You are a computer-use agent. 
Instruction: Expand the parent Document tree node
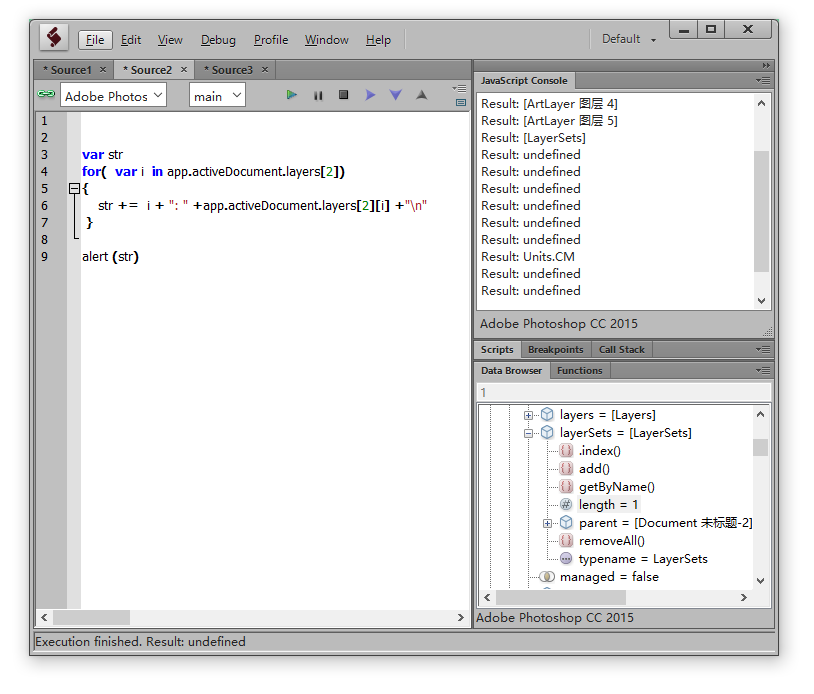[547, 523]
